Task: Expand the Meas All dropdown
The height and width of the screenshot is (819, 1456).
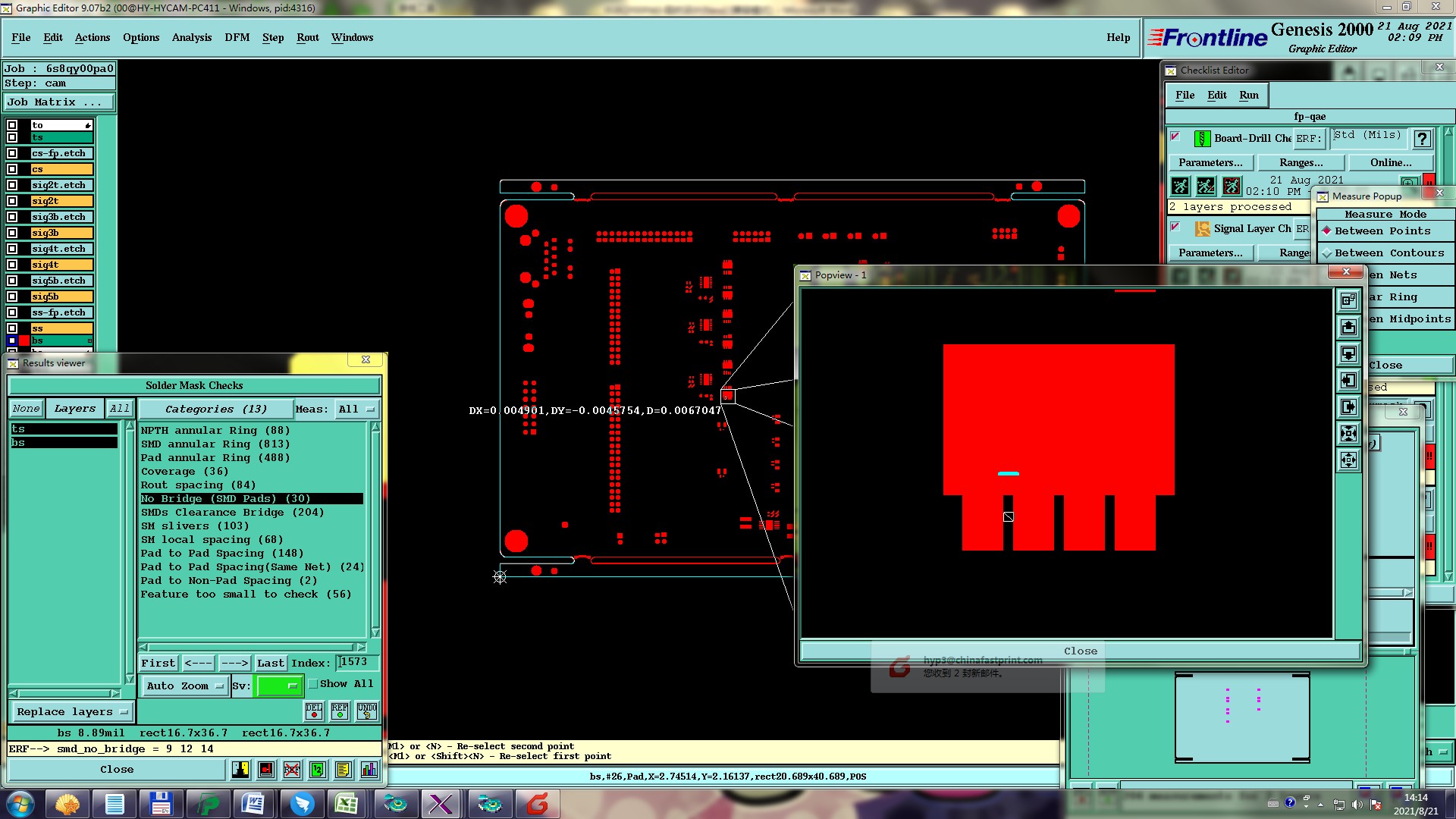Action: click(x=356, y=409)
